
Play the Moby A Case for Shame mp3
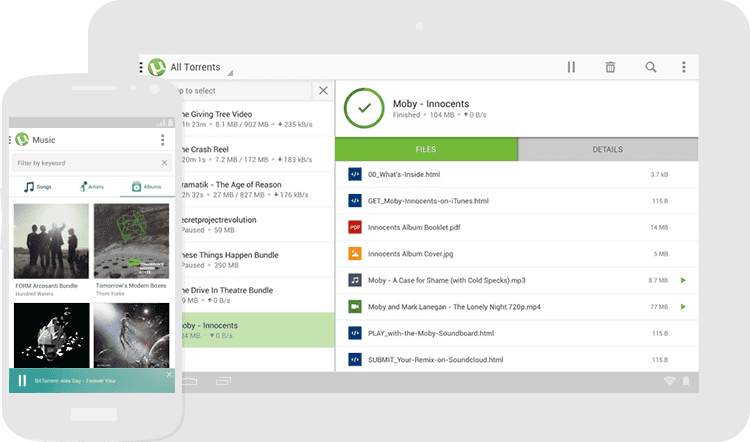[683, 280]
